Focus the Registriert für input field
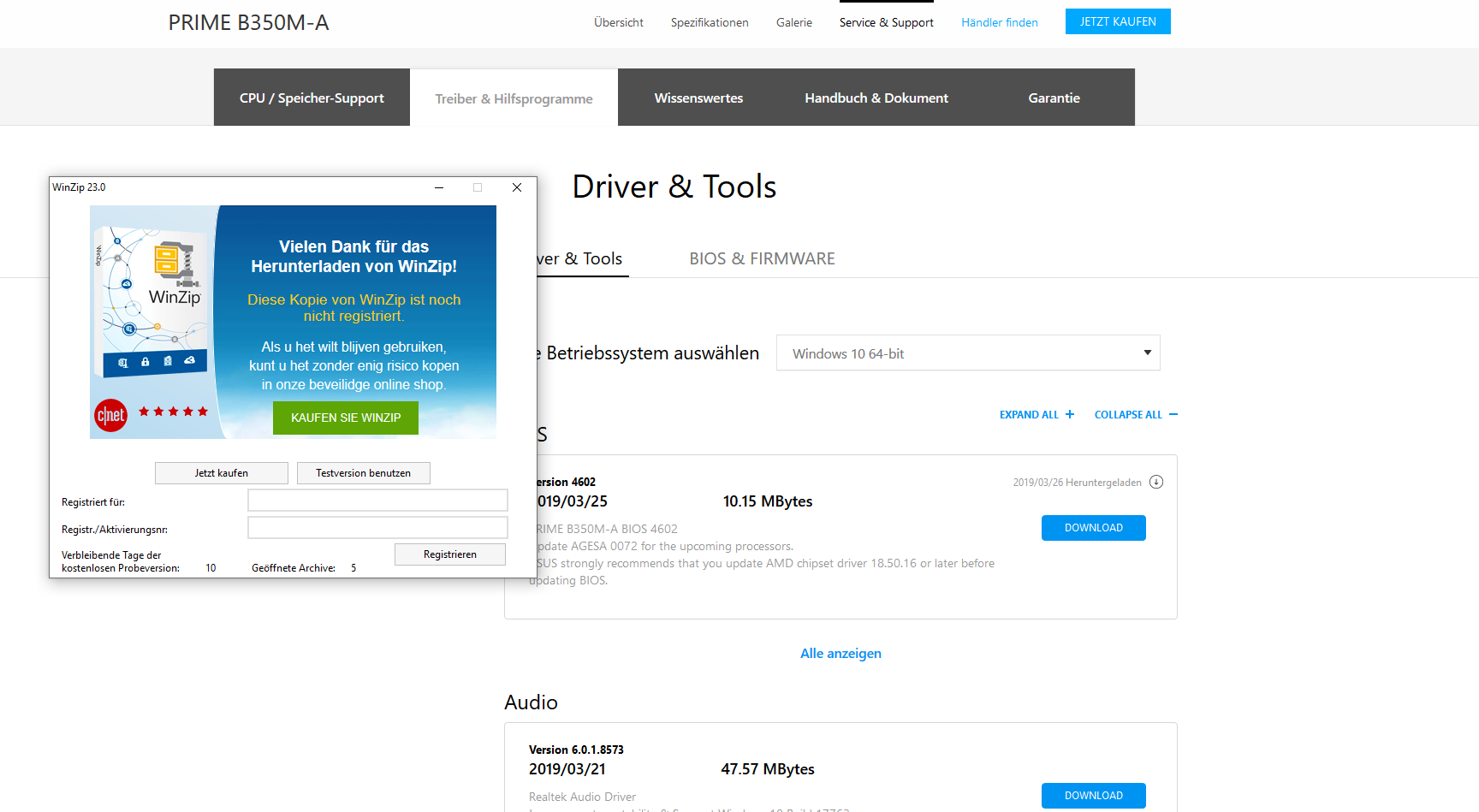Image resolution: width=1479 pixels, height=812 pixels. click(377, 501)
